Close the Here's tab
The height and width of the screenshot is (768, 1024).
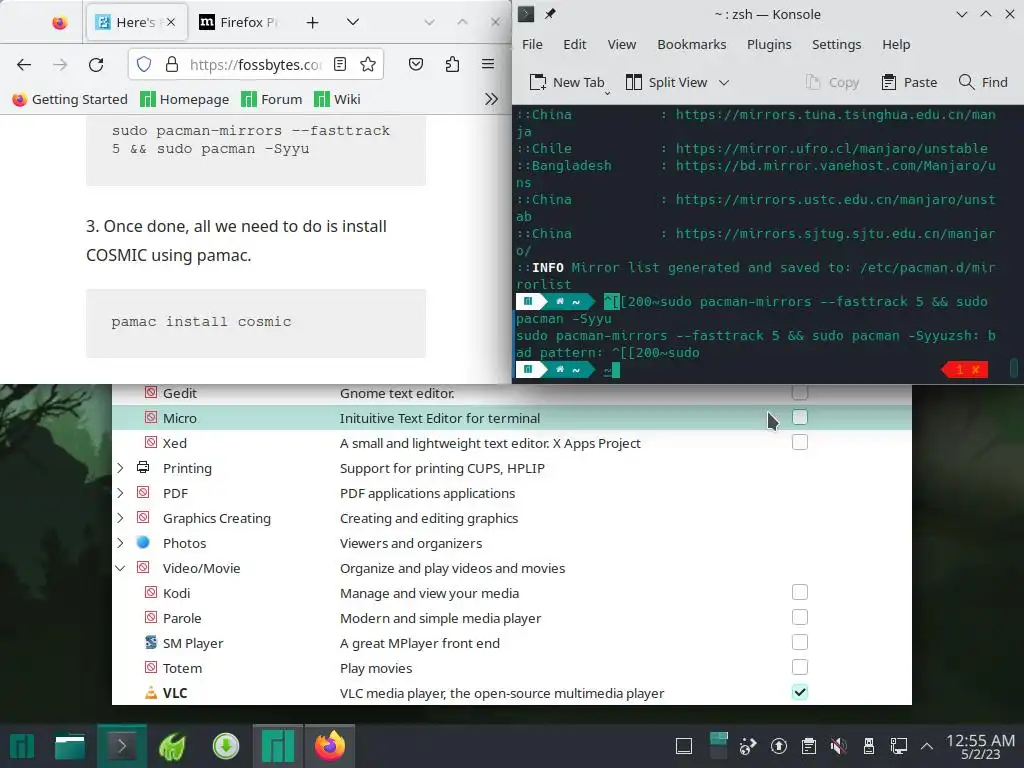click(170, 22)
